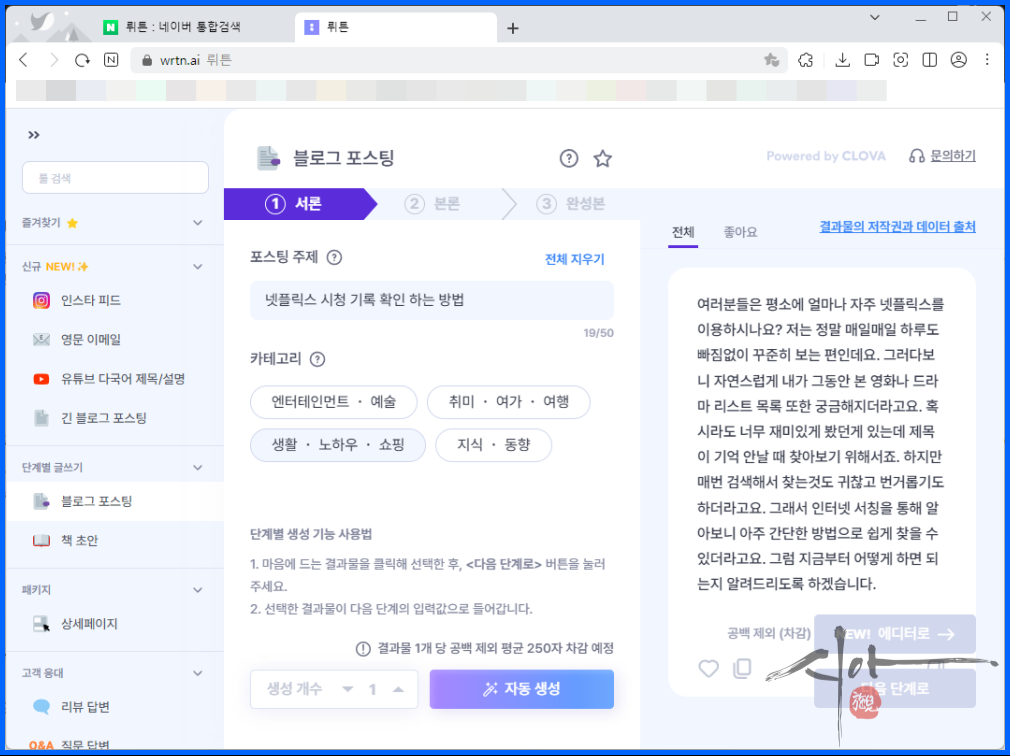
Task: Open Naver home button in toolbar
Action: click(x=111, y=60)
